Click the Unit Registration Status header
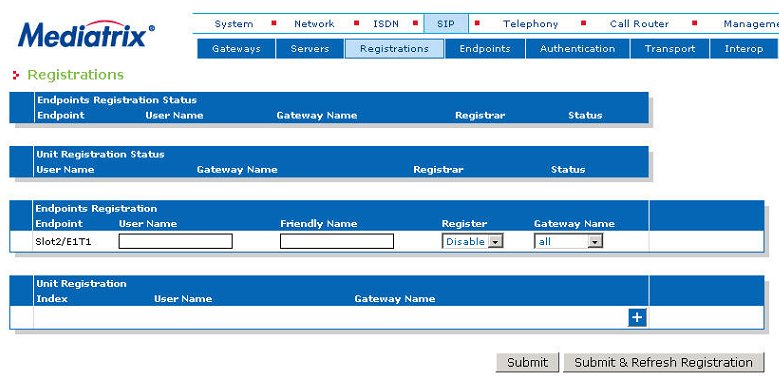Viewport: 779px width, 379px height. pyautogui.click(x=100, y=154)
